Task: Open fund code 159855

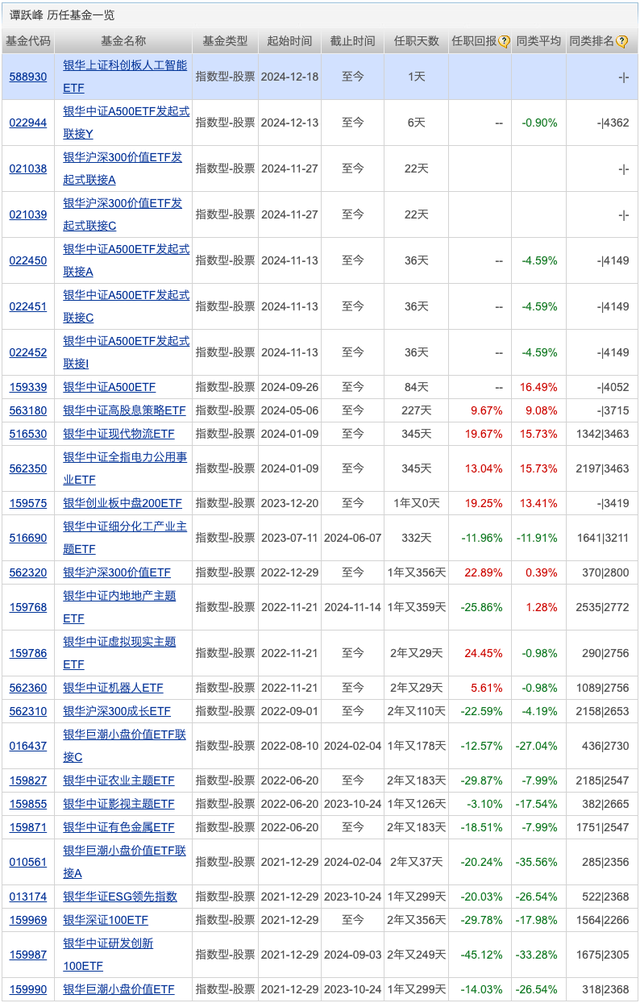Action: click(28, 804)
